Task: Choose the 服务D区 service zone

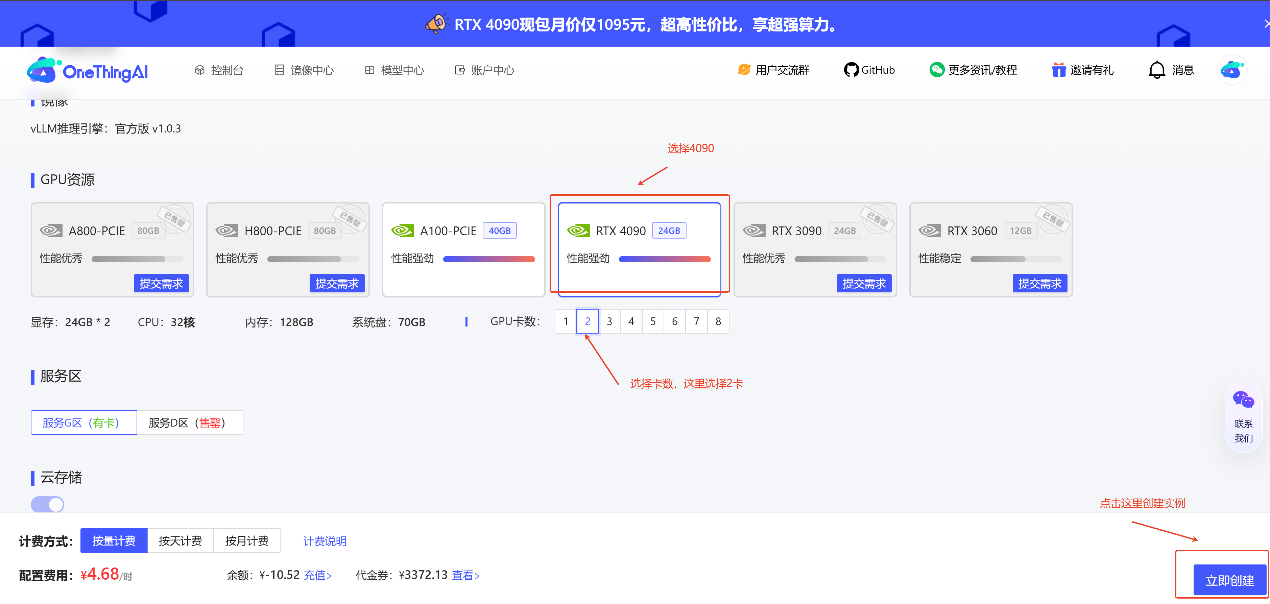Action: click(188, 423)
